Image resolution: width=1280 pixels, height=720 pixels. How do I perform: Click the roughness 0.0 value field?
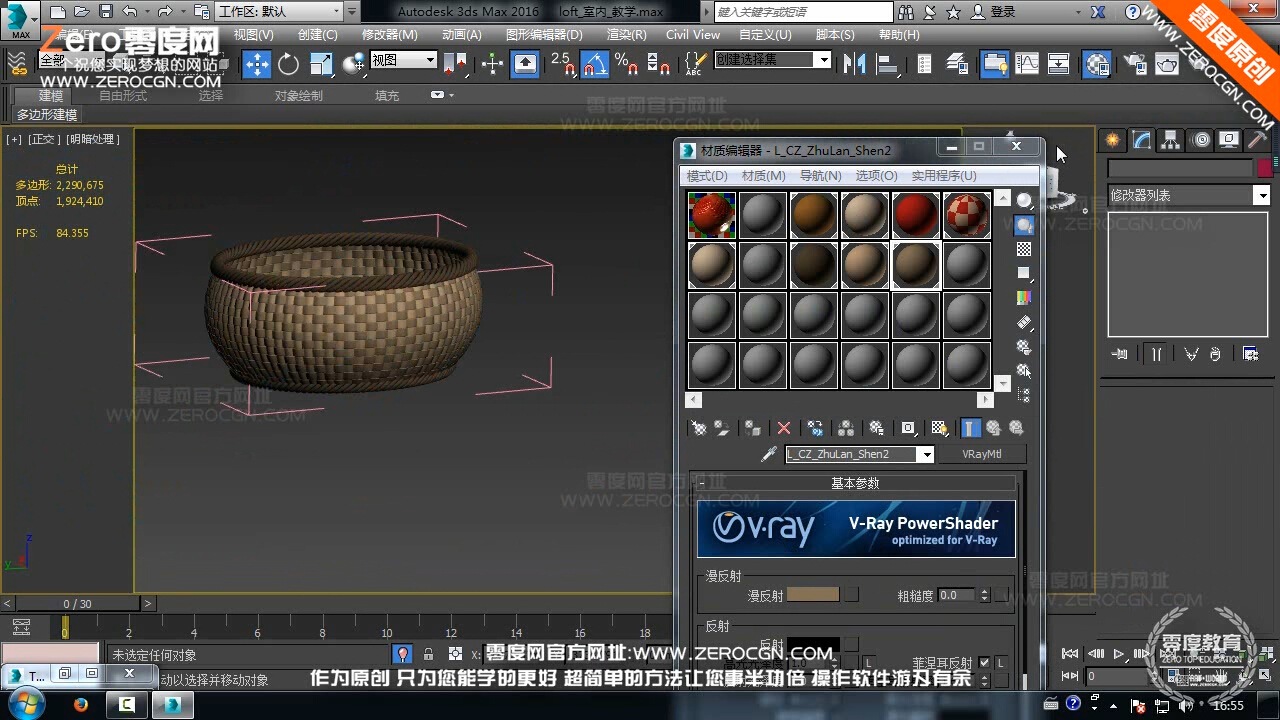coord(957,595)
